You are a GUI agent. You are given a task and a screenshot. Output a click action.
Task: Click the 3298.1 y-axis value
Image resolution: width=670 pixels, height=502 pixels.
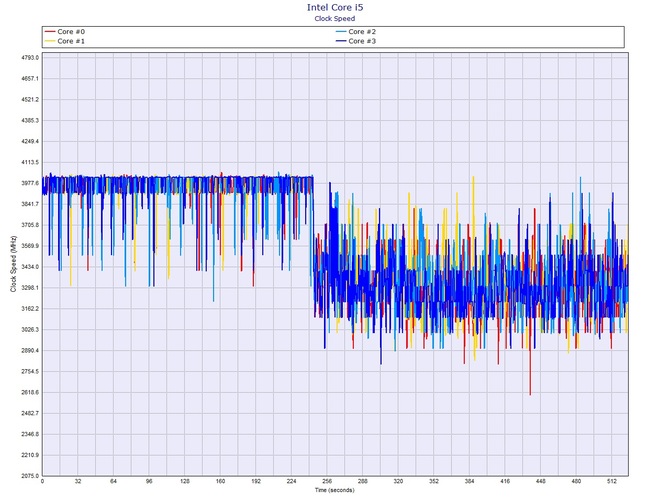[x=30, y=288]
